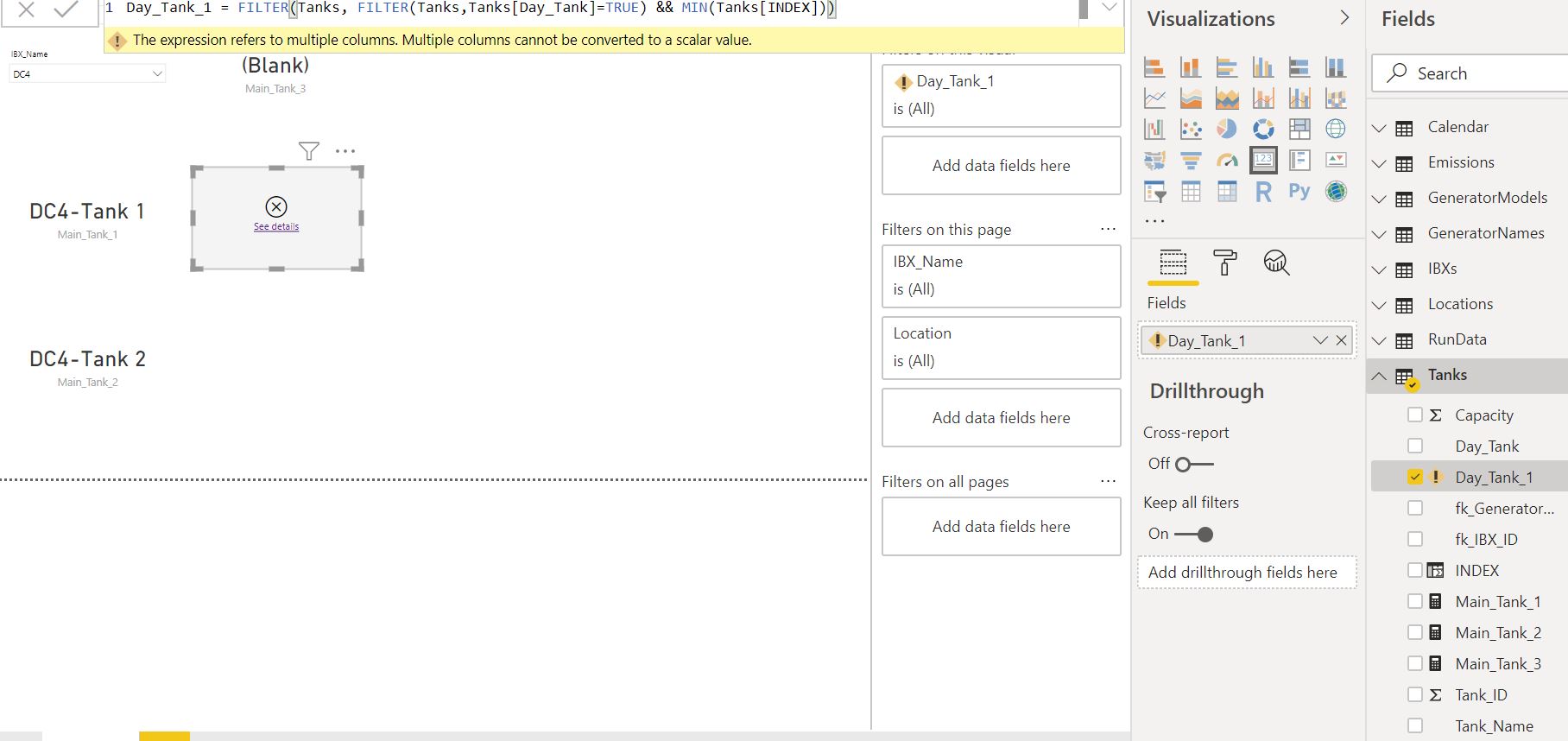Collapse the Visualizations pane
Image resolution: width=1568 pixels, height=741 pixels.
(x=1344, y=18)
